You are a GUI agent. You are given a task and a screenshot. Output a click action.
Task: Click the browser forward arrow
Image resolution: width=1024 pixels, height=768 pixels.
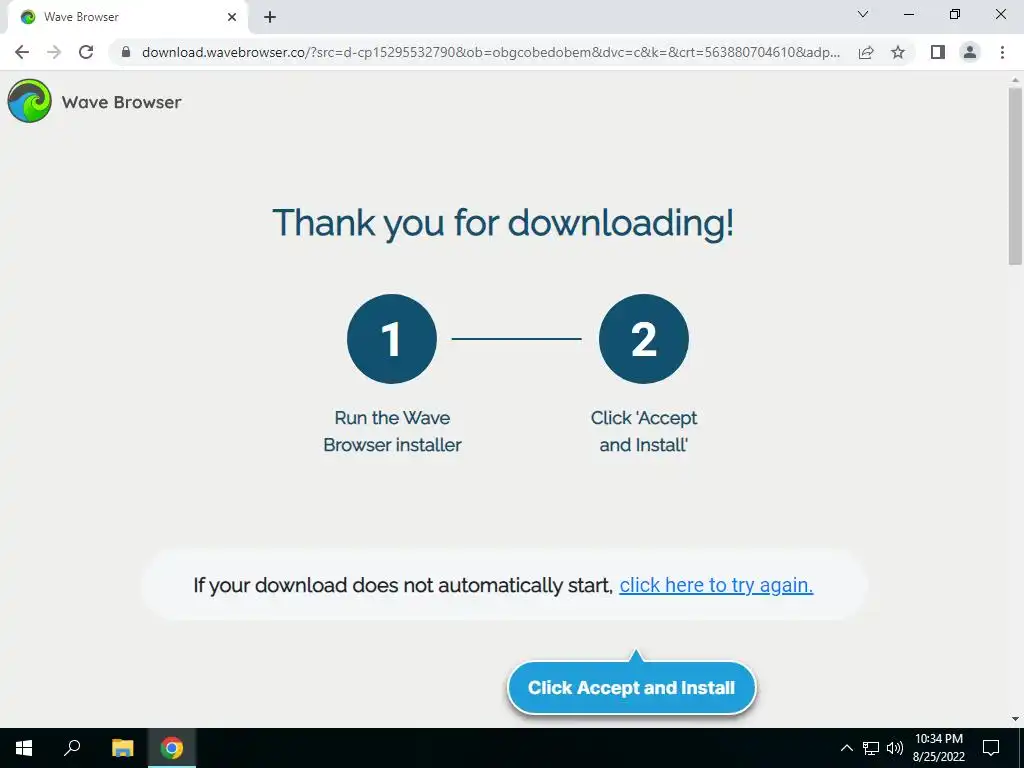pos(54,52)
